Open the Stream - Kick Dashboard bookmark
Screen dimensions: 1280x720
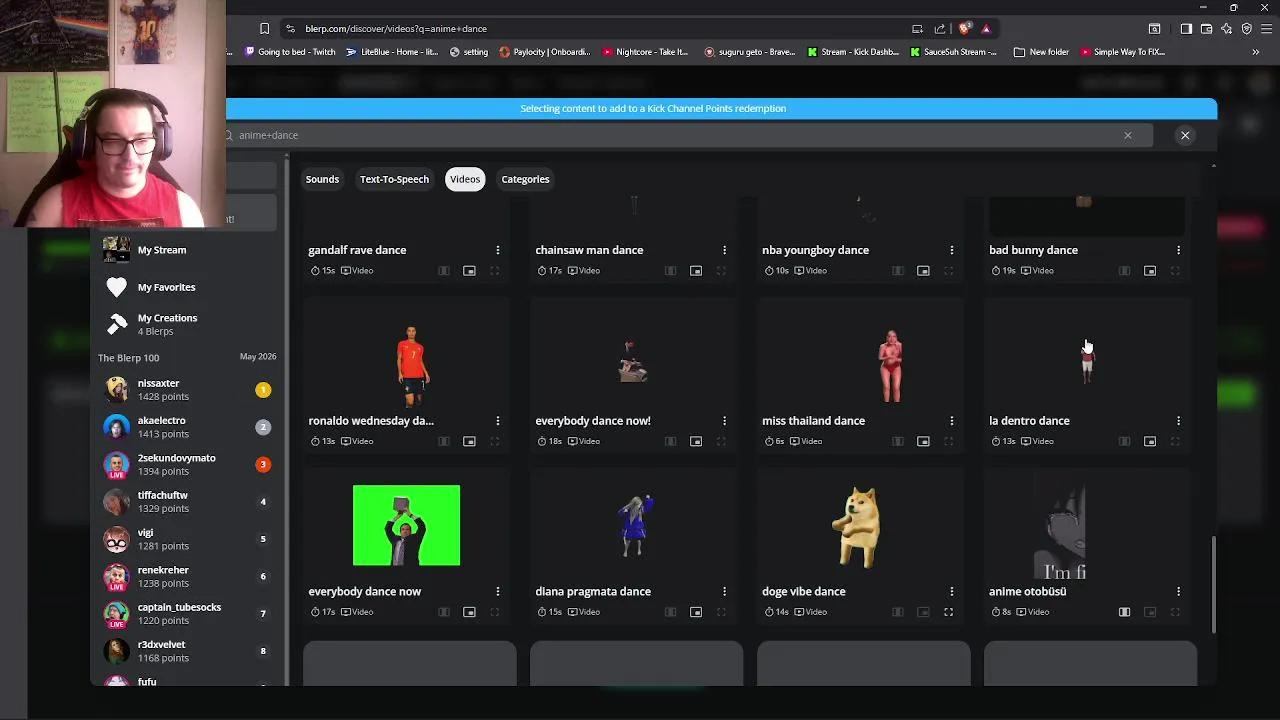tap(853, 52)
